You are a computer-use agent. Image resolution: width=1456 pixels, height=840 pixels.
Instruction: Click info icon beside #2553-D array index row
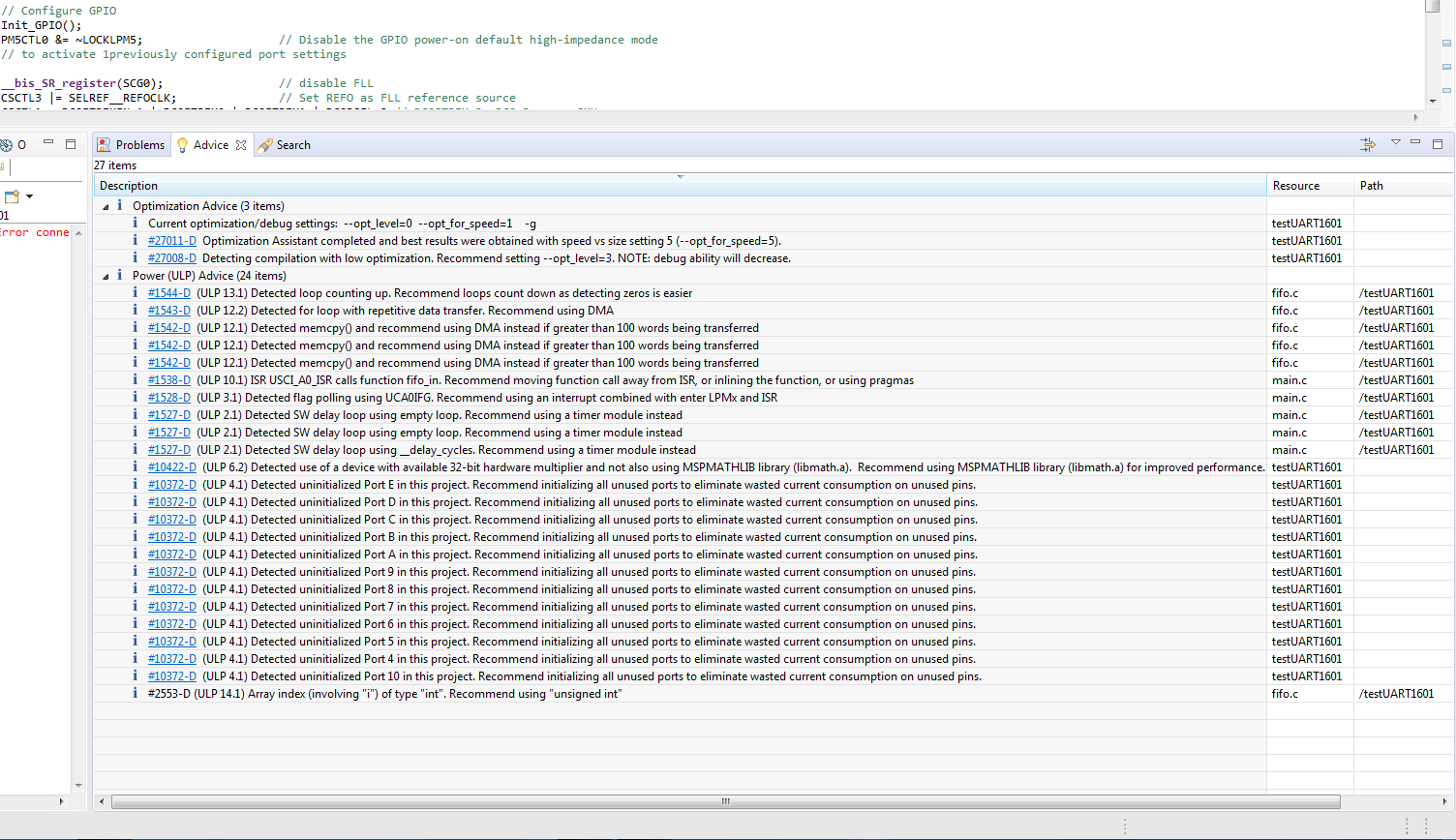(136, 693)
